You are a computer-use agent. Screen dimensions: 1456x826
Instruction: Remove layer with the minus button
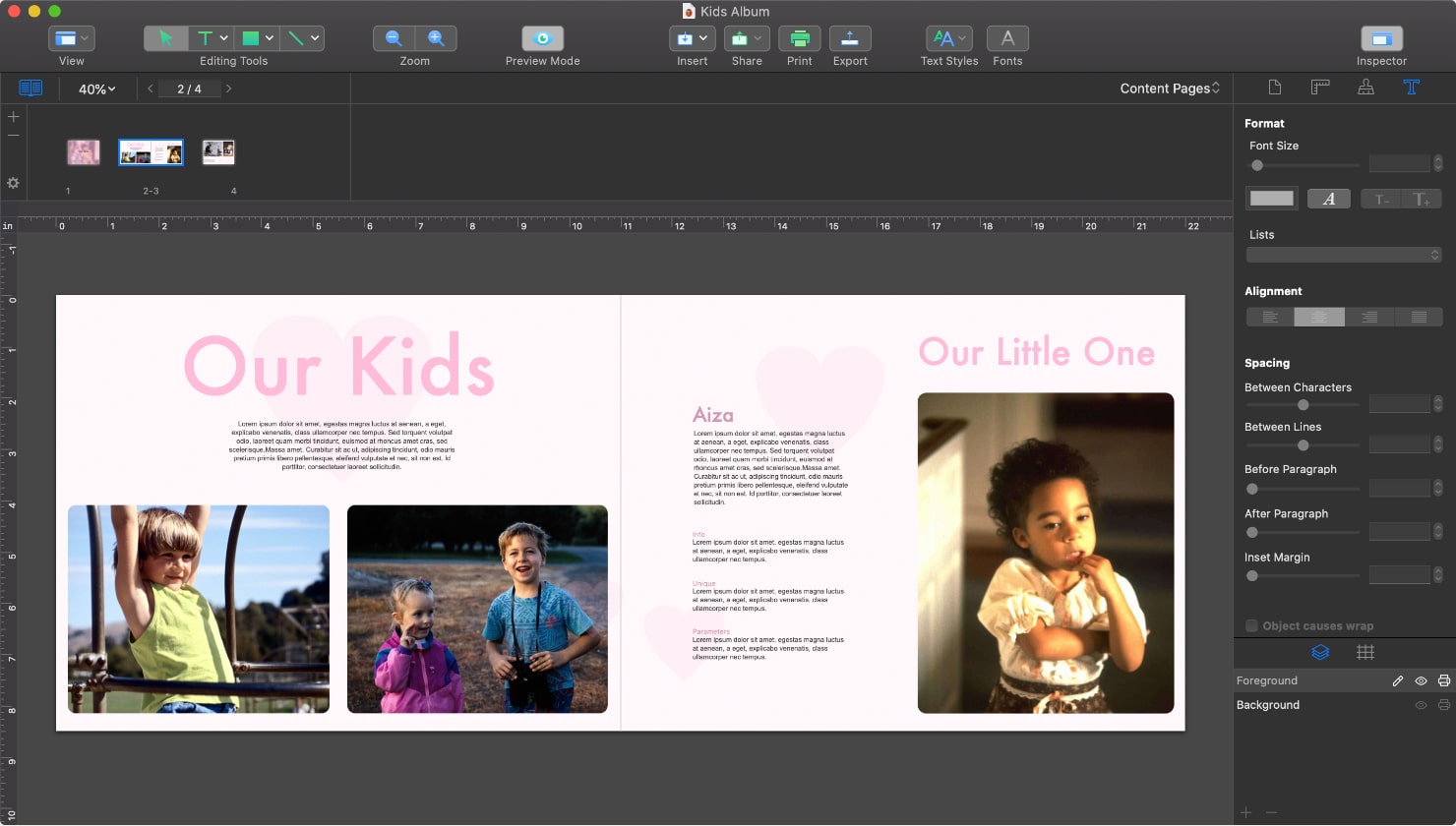[1271, 812]
